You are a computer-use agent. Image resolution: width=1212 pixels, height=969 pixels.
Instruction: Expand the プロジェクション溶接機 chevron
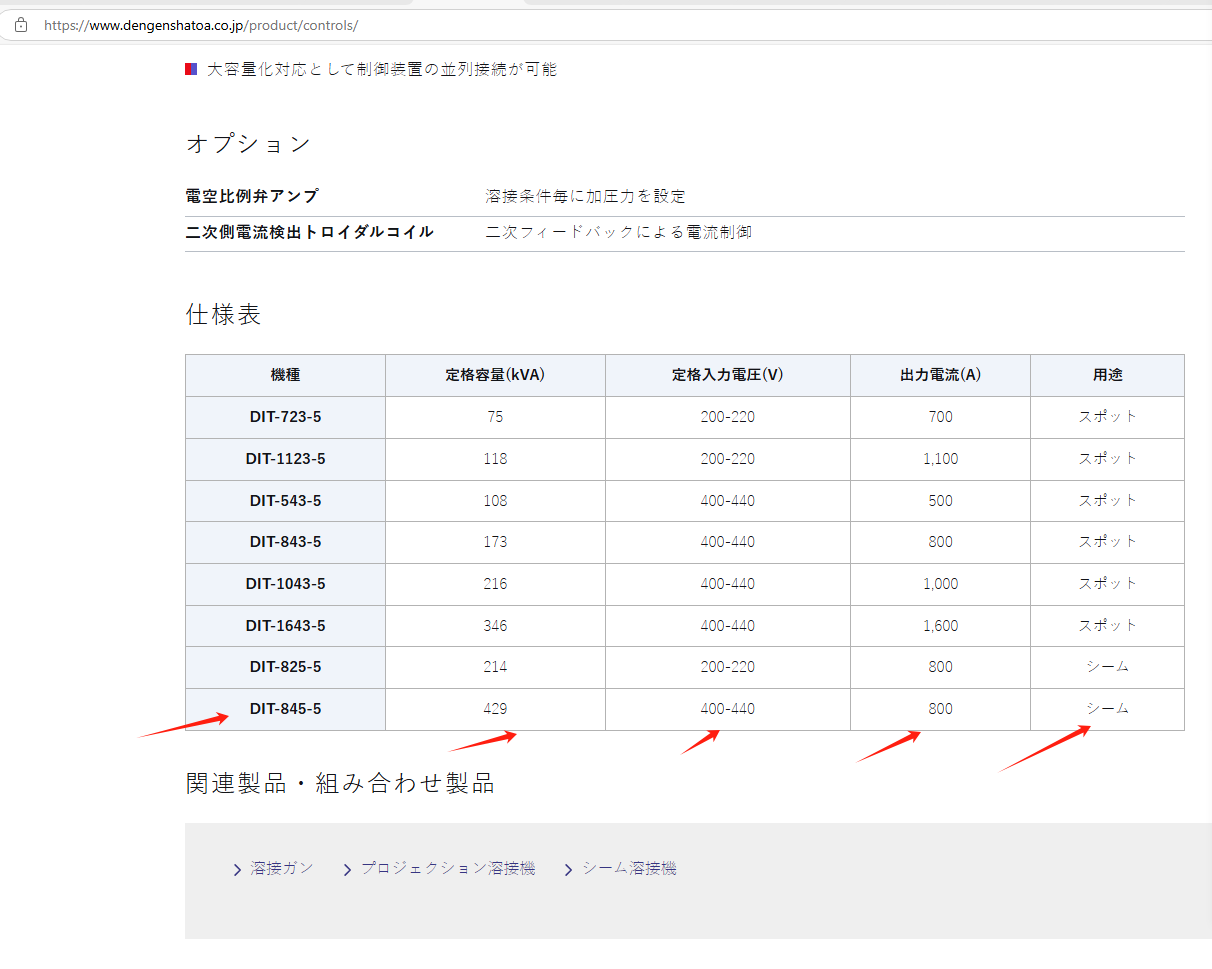pos(347,868)
